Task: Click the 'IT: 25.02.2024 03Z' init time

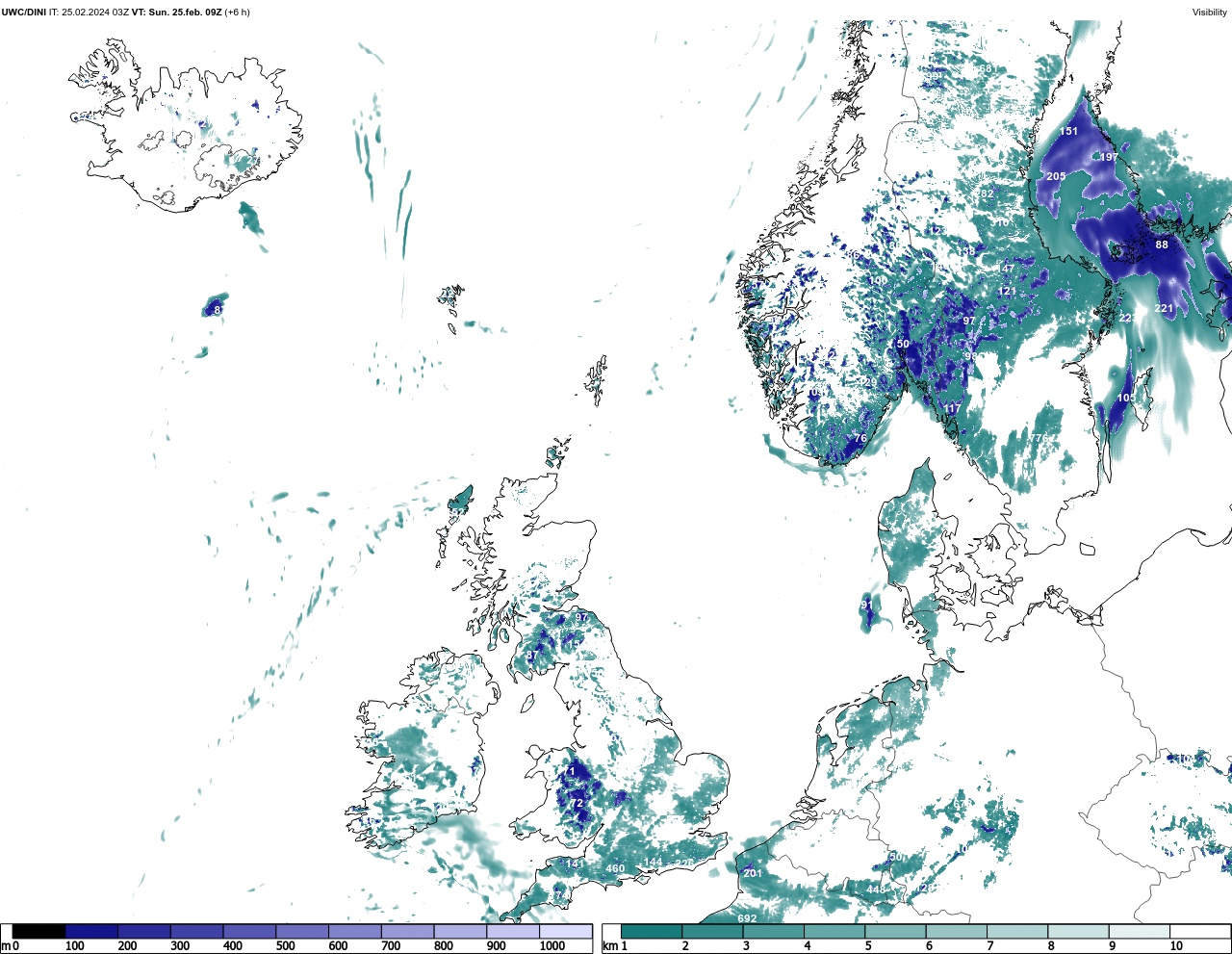Action: pyautogui.click(x=89, y=13)
